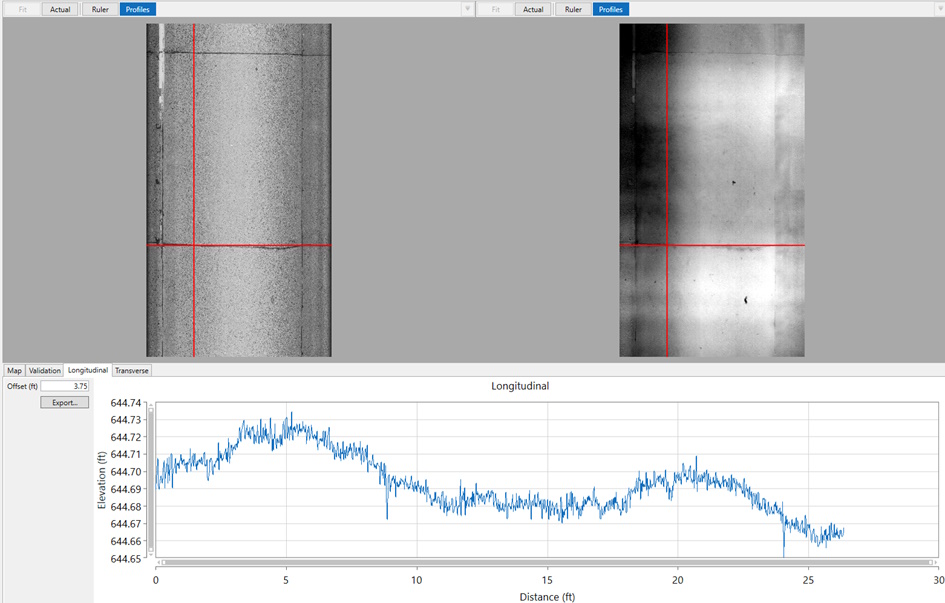Click Fit in the left image toolbar
The width and height of the screenshot is (945, 603).
(23, 9)
